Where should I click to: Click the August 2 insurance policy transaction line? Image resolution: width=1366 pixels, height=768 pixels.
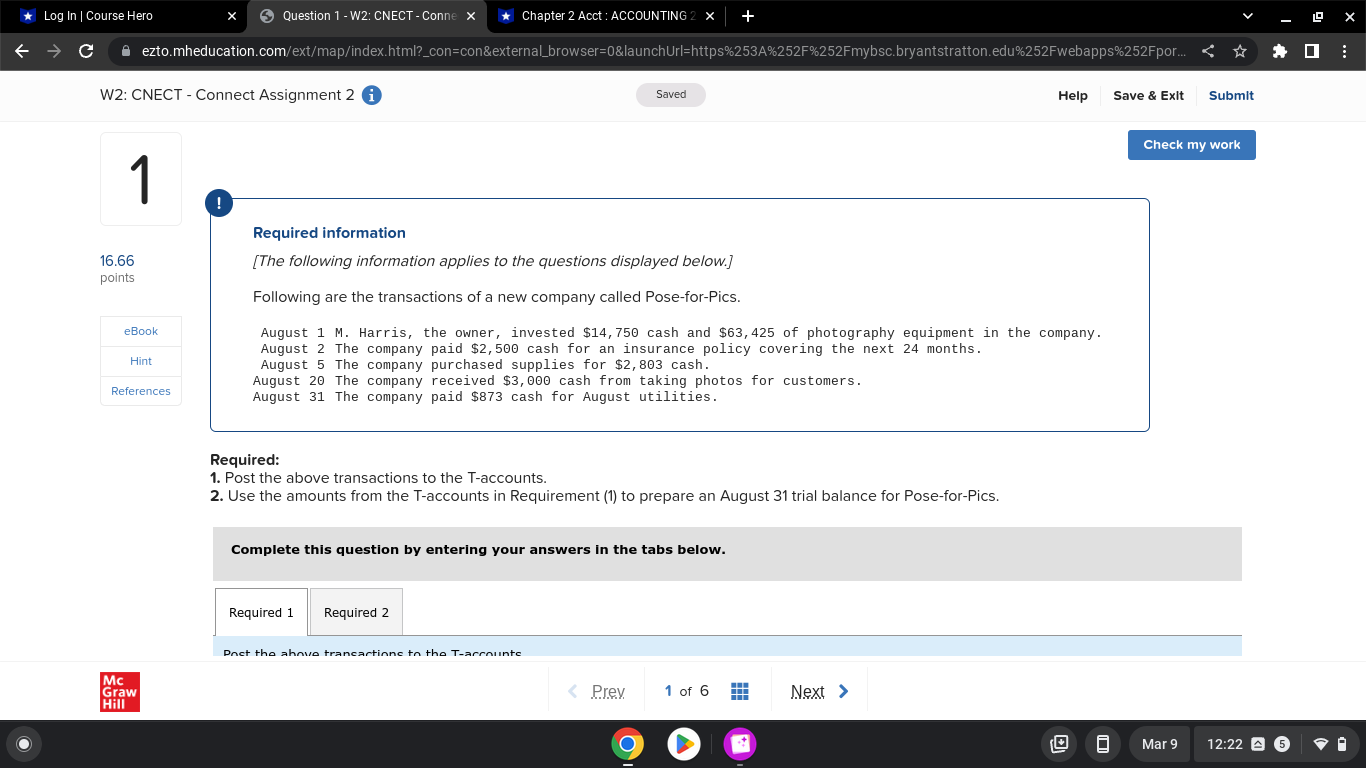(621, 349)
